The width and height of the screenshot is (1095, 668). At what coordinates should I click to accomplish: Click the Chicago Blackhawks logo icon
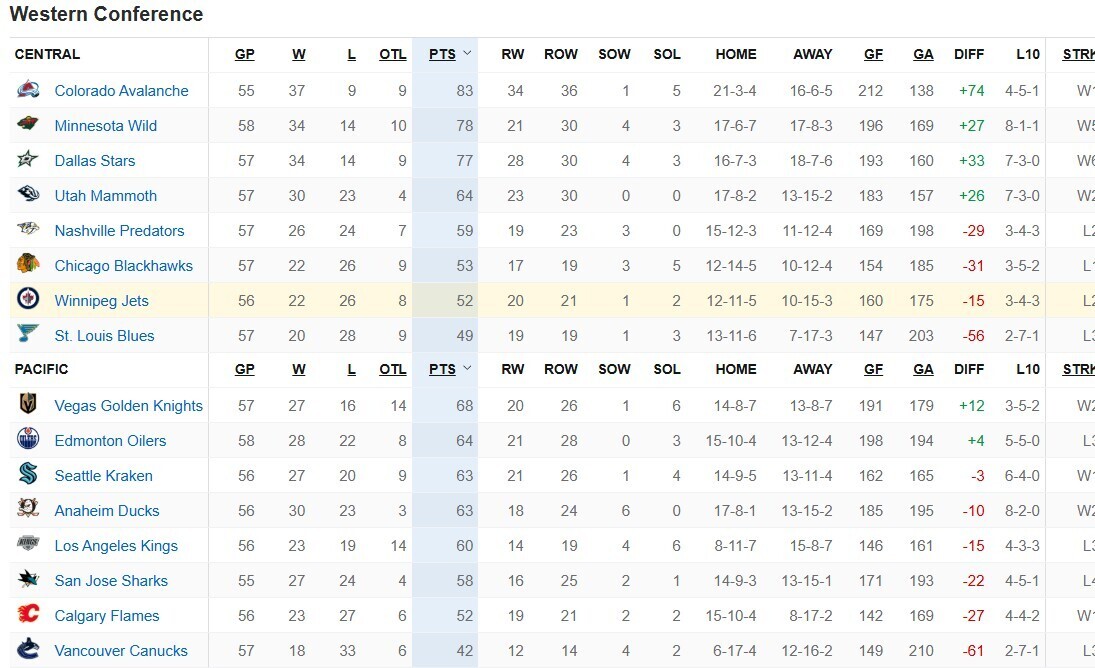pyautogui.click(x=29, y=264)
